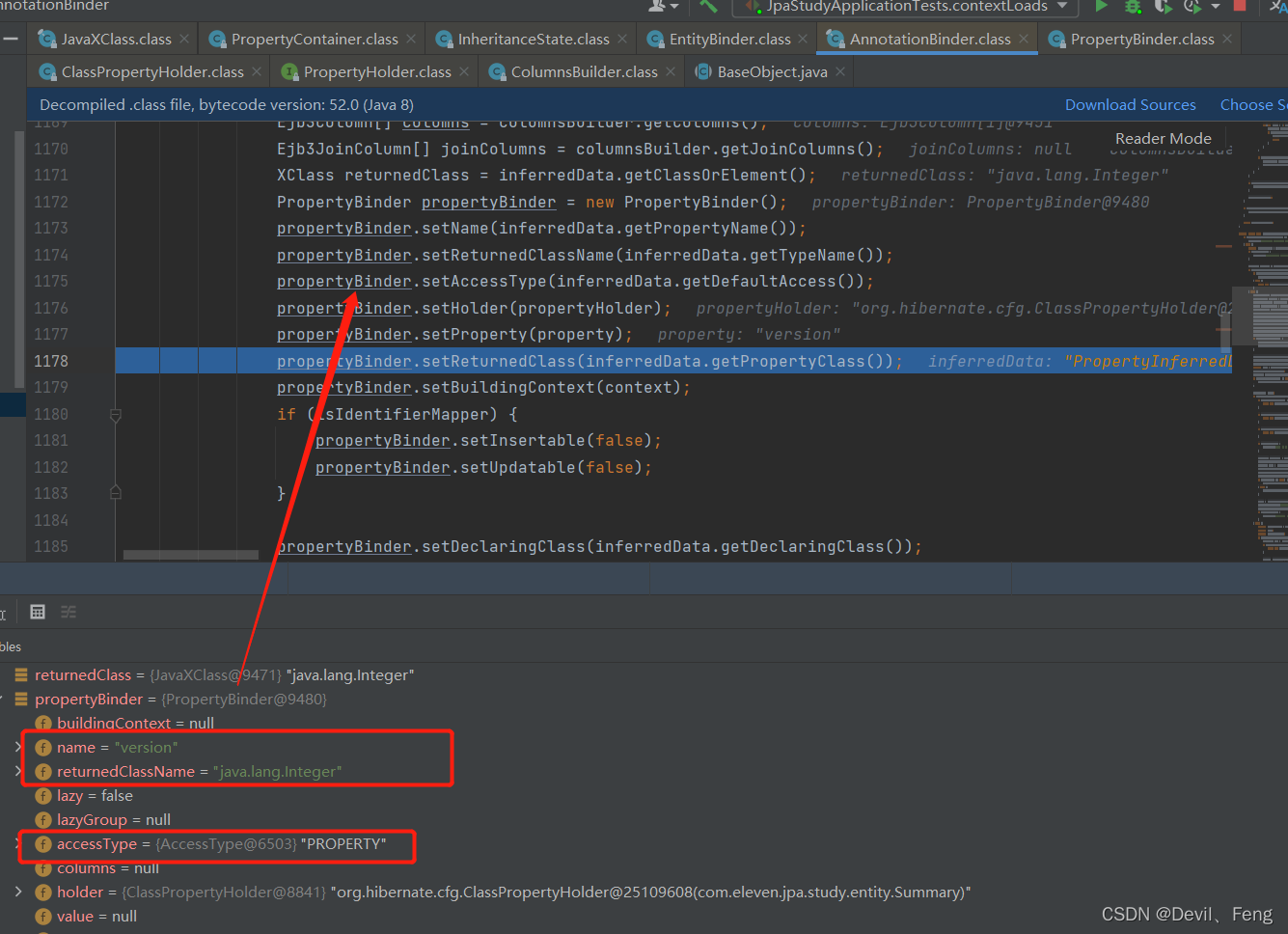Click the Run with Coverage icon
The image size is (1288, 934).
coord(1164,6)
